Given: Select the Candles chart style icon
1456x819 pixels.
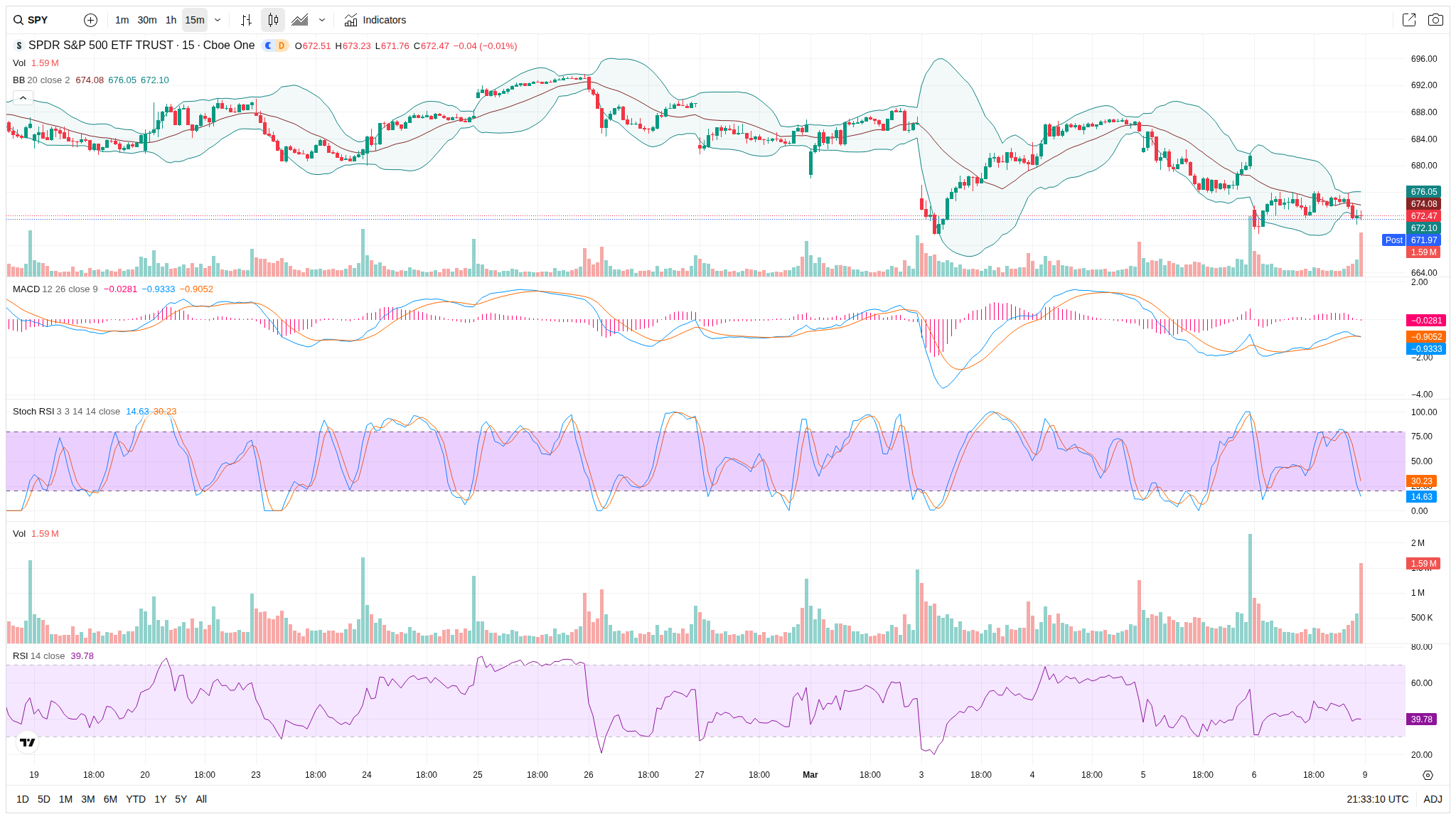Looking at the screenshot, I should (273, 20).
